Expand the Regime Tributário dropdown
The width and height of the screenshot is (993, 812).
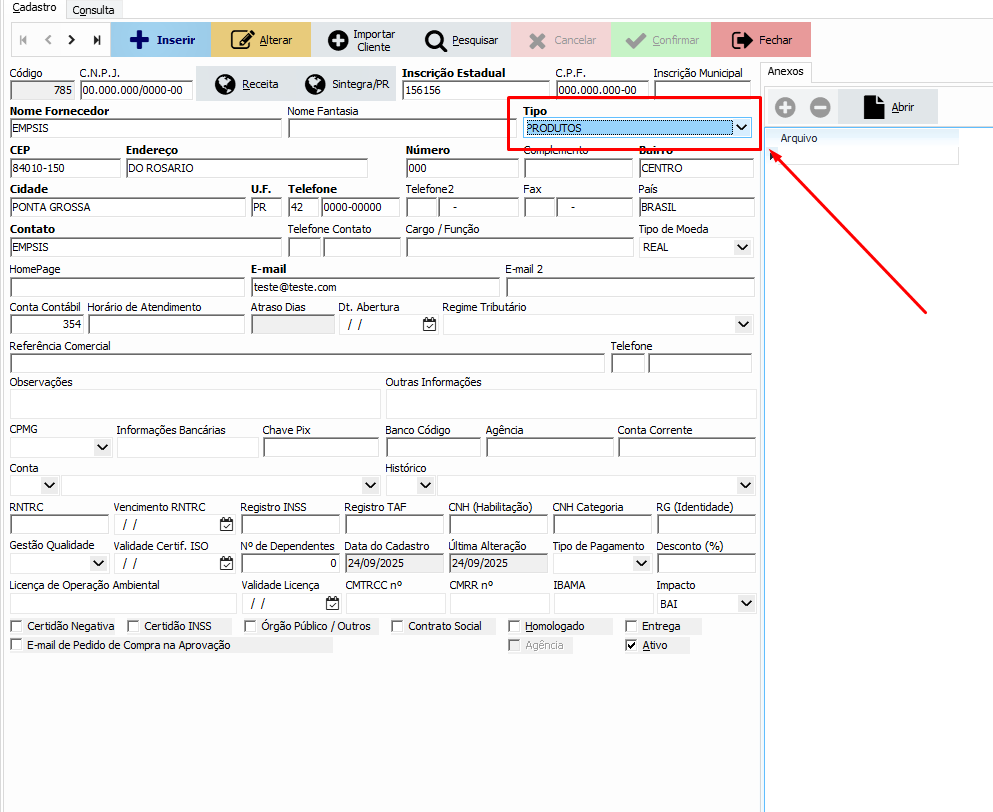[x=743, y=324]
